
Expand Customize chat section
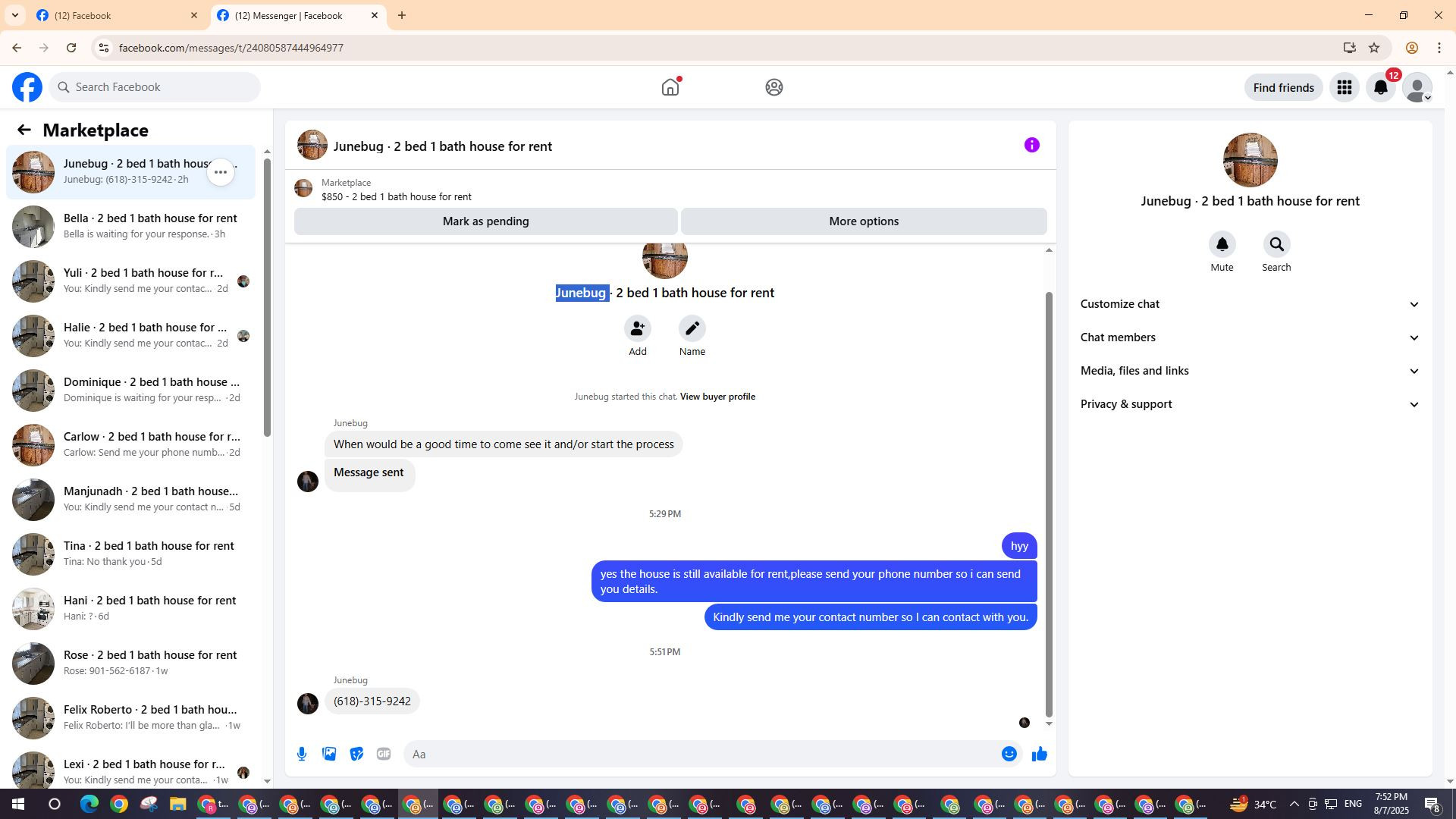(x=1250, y=304)
